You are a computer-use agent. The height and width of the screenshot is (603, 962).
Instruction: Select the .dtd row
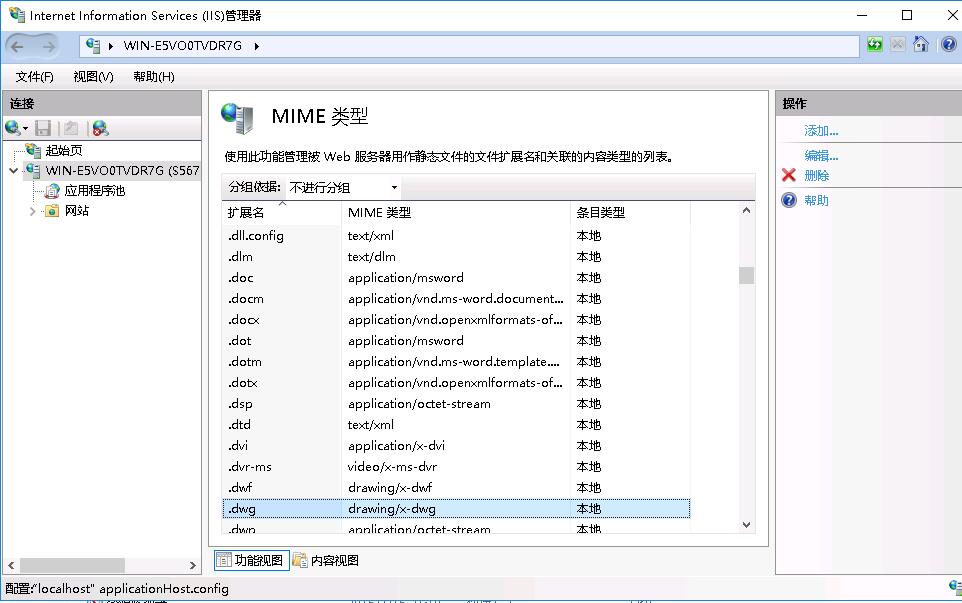pyautogui.click(x=456, y=424)
